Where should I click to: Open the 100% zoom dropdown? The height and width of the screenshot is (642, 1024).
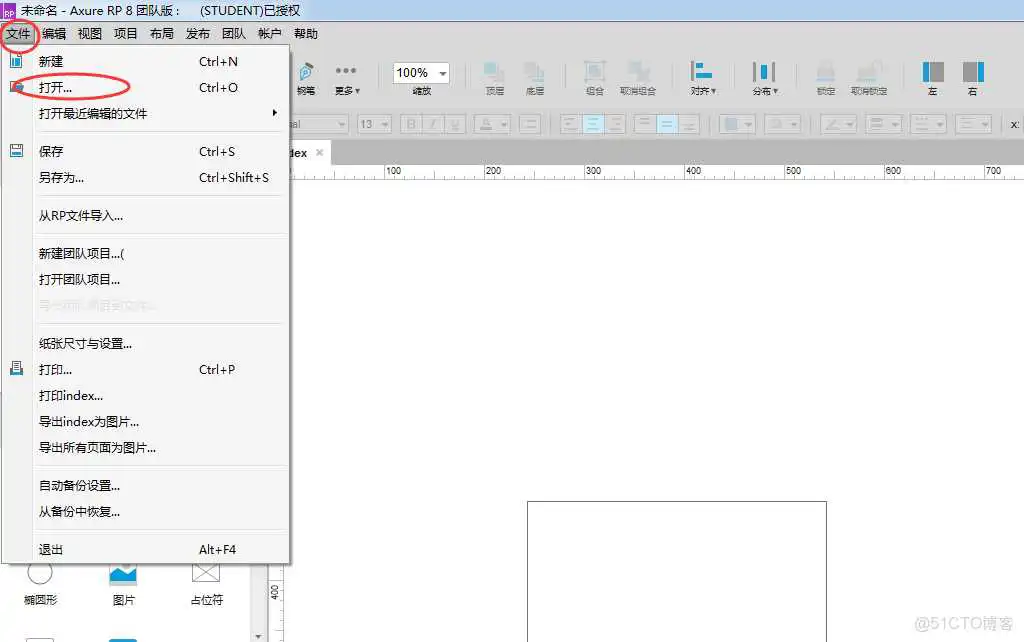(x=442, y=74)
